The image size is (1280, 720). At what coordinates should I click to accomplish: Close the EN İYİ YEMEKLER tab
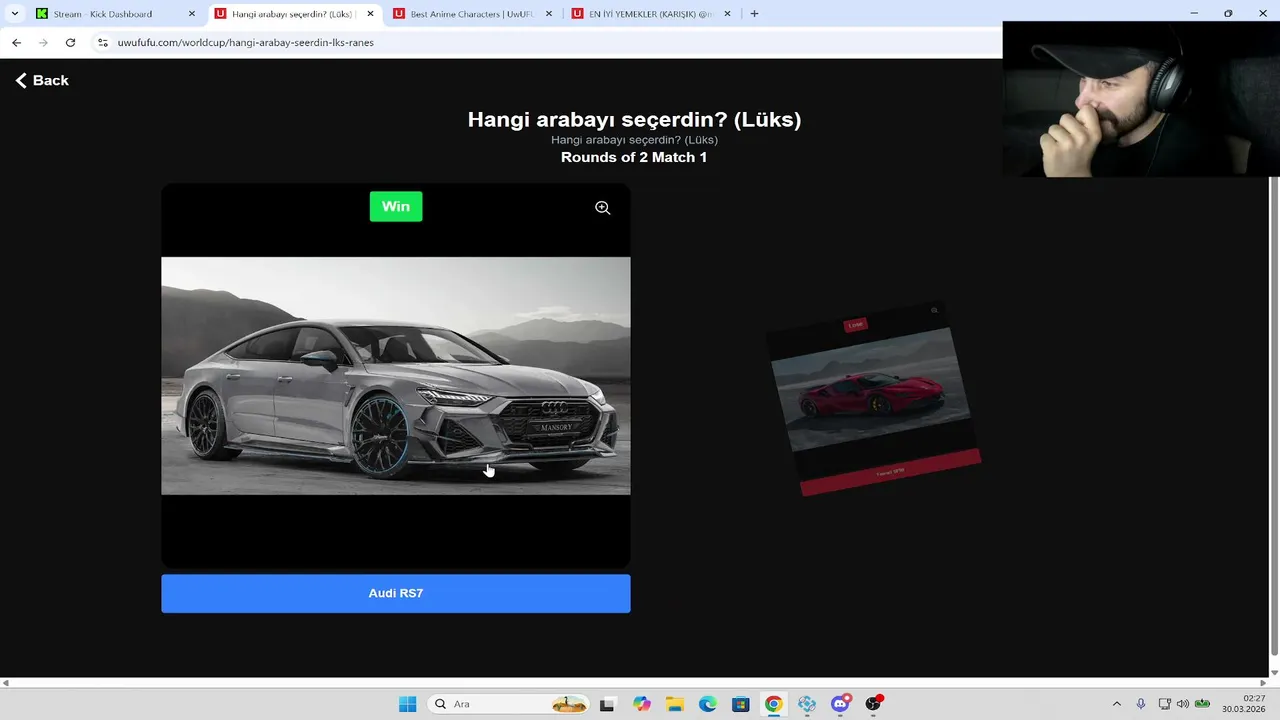point(727,14)
